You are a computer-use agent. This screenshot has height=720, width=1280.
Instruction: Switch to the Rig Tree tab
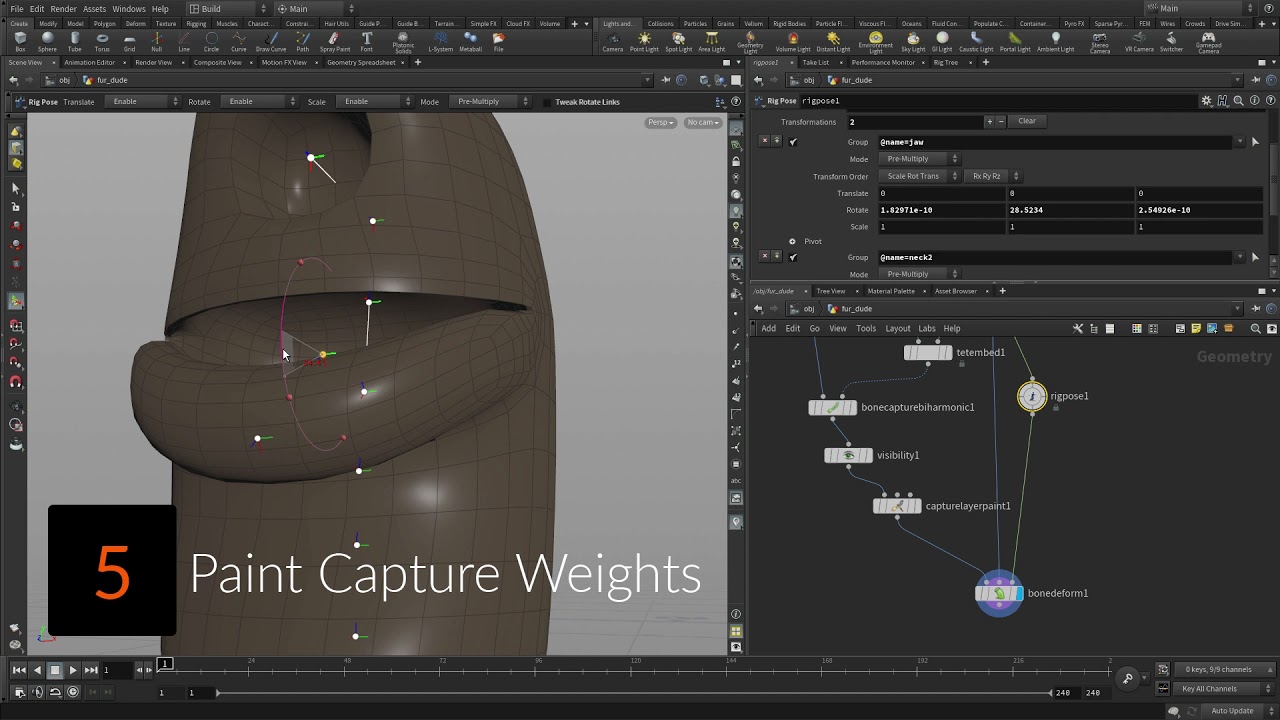(945, 62)
